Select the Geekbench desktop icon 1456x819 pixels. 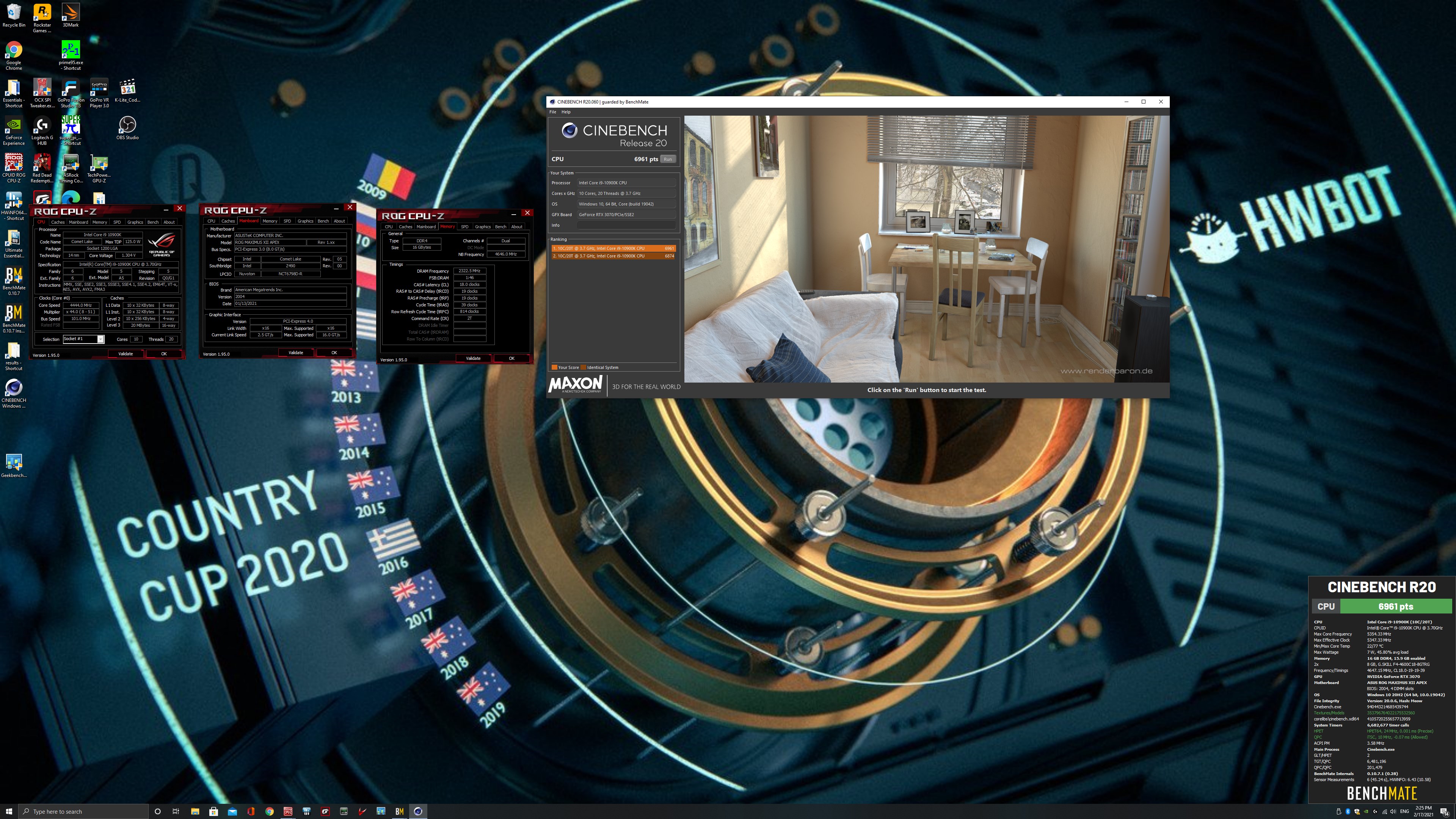[x=14, y=466]
